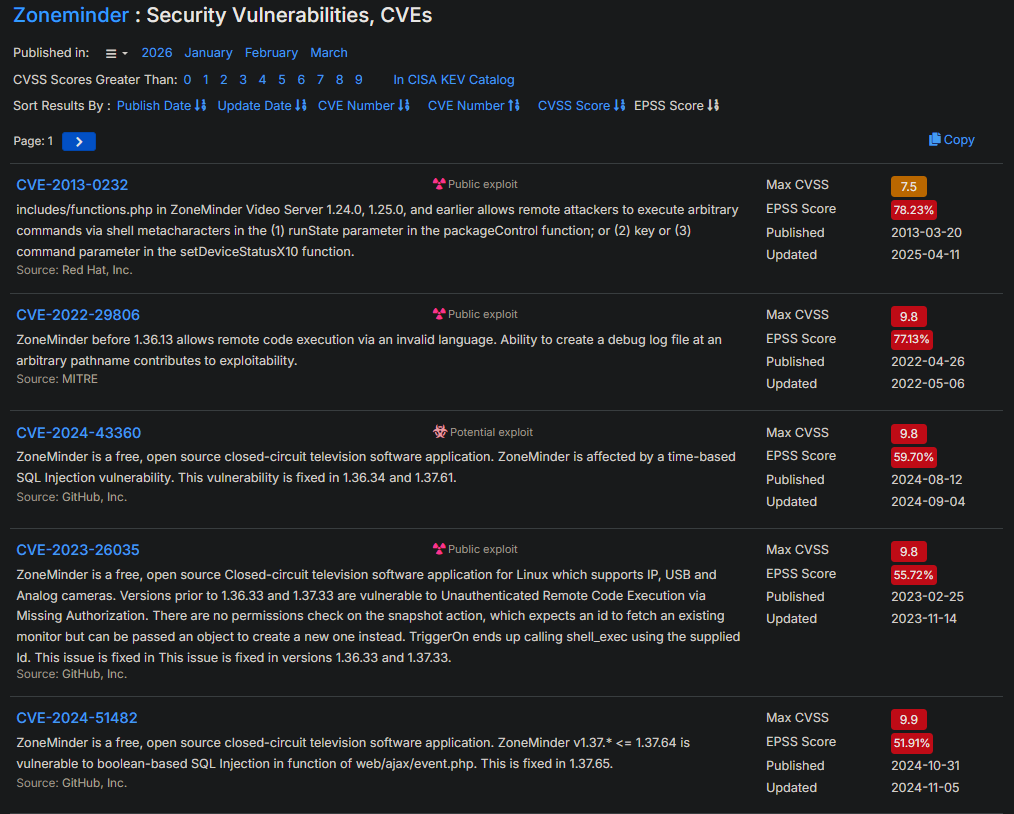Image resolution: width=1014 pixels, height=814 pixels.
Task: Click Public exploit icon for CVE-2022-29806
Action: tap(439, 314)
